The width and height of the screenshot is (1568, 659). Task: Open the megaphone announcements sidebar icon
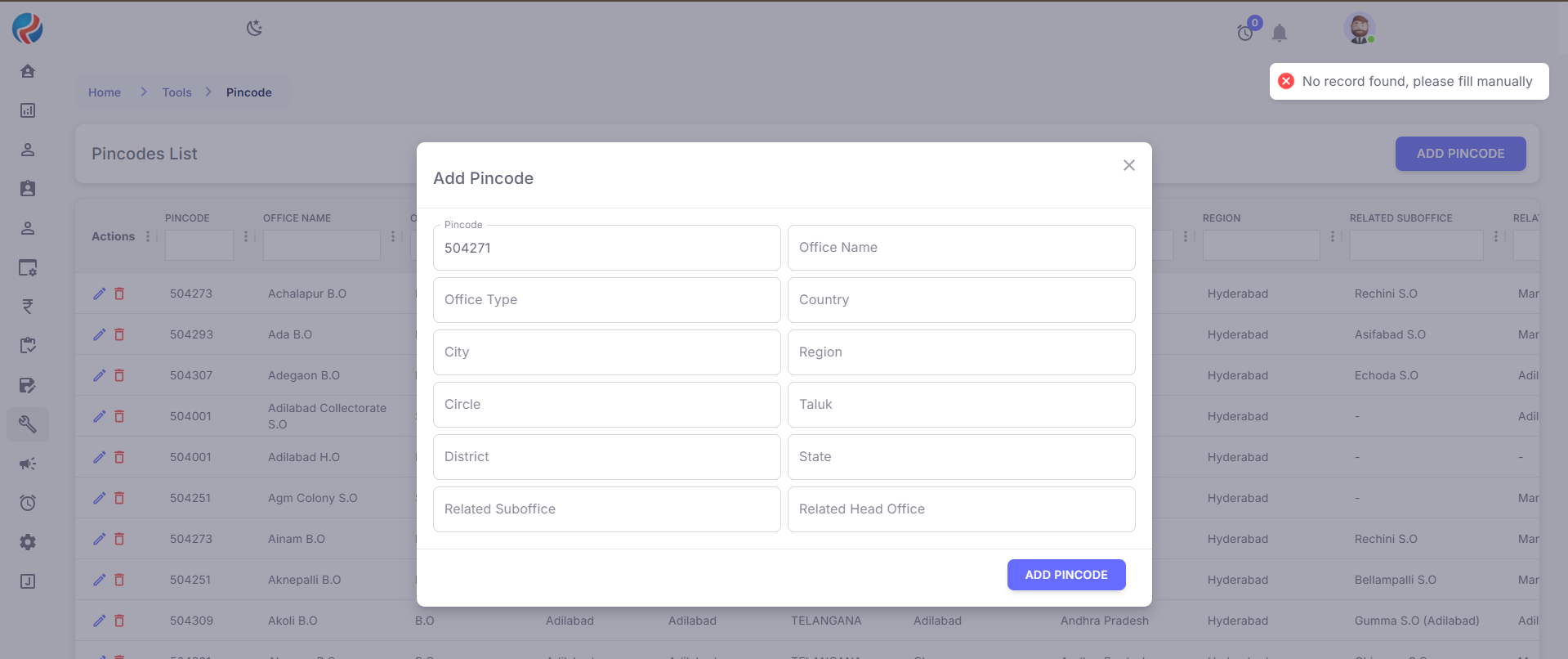[28, 464]
